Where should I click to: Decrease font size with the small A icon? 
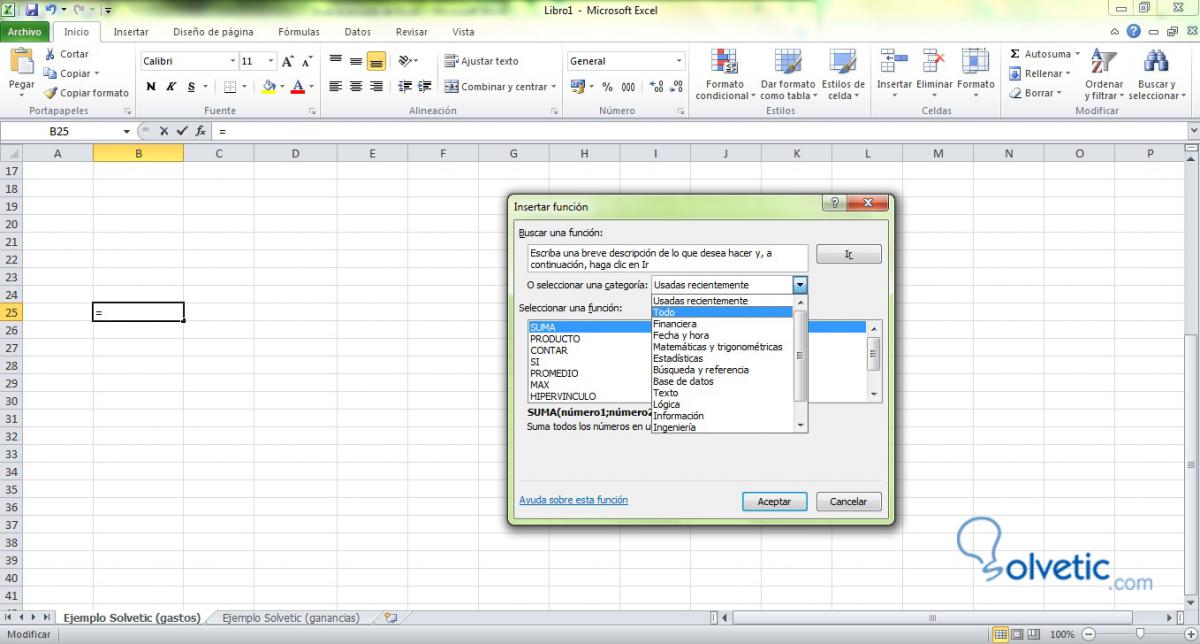point(308,61)
